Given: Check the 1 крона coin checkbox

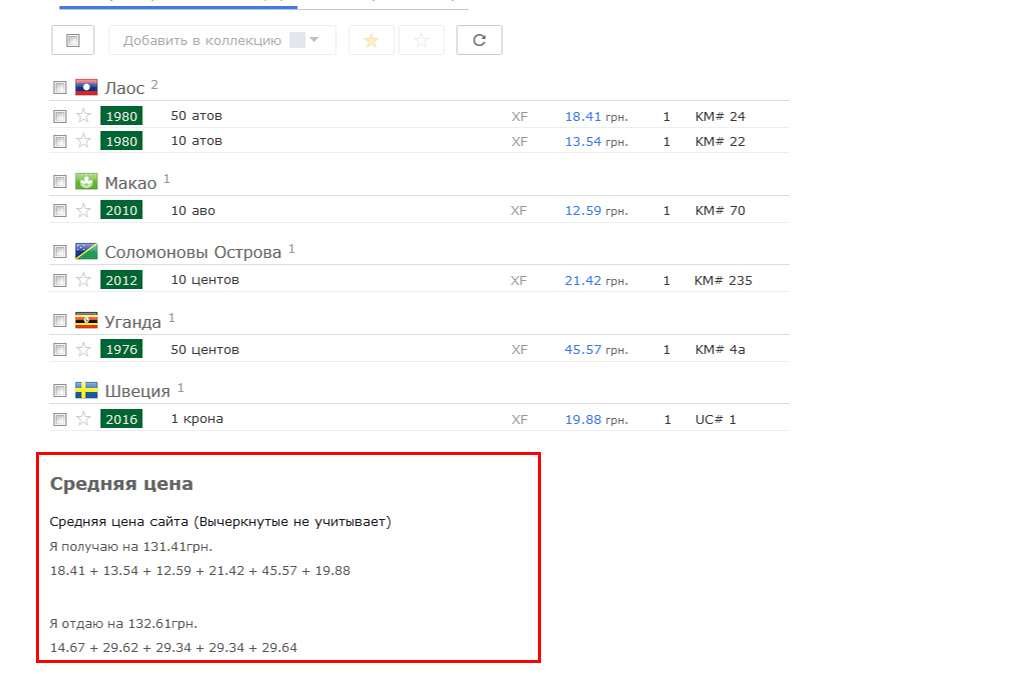Looking at the screenshot, I should click(60, 420).
